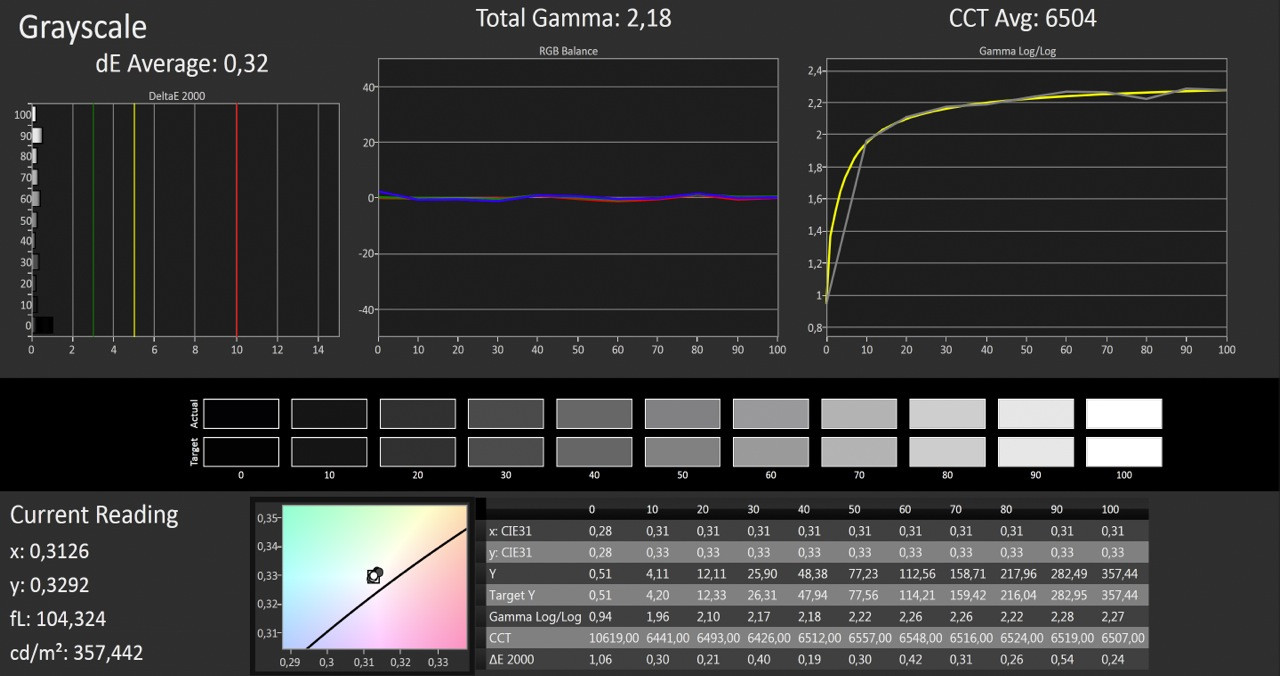Click the CCT value 10619,00
1280x676 pixels.
(x=613, y=638)
